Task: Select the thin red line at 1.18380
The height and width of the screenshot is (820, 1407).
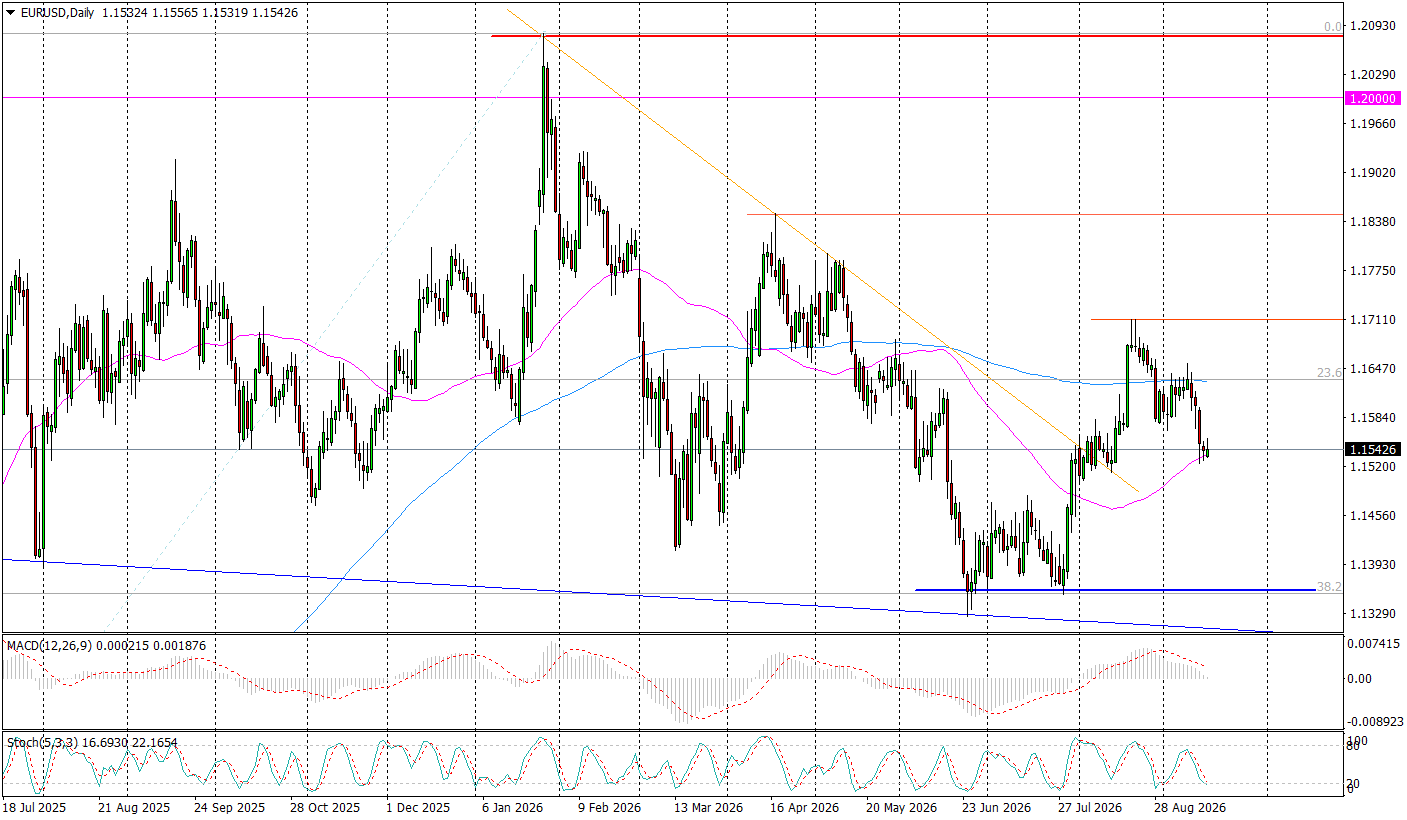Action: [1044, 214]
